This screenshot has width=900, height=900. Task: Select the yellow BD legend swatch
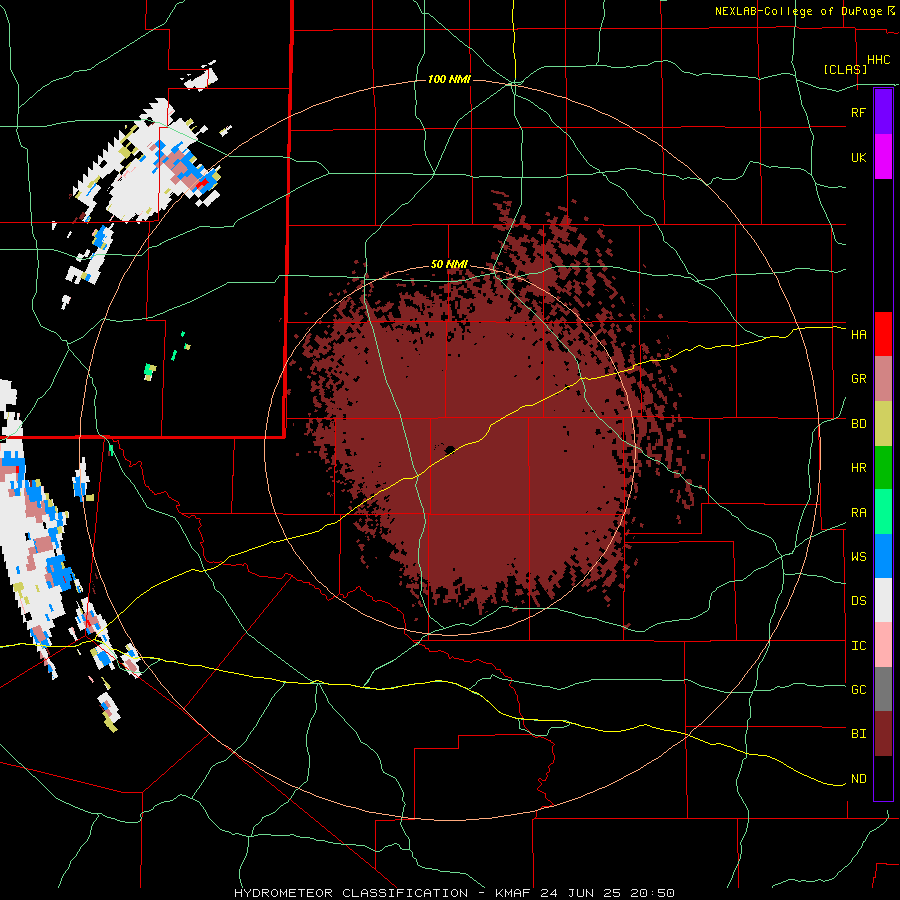(x=883, y=424)
